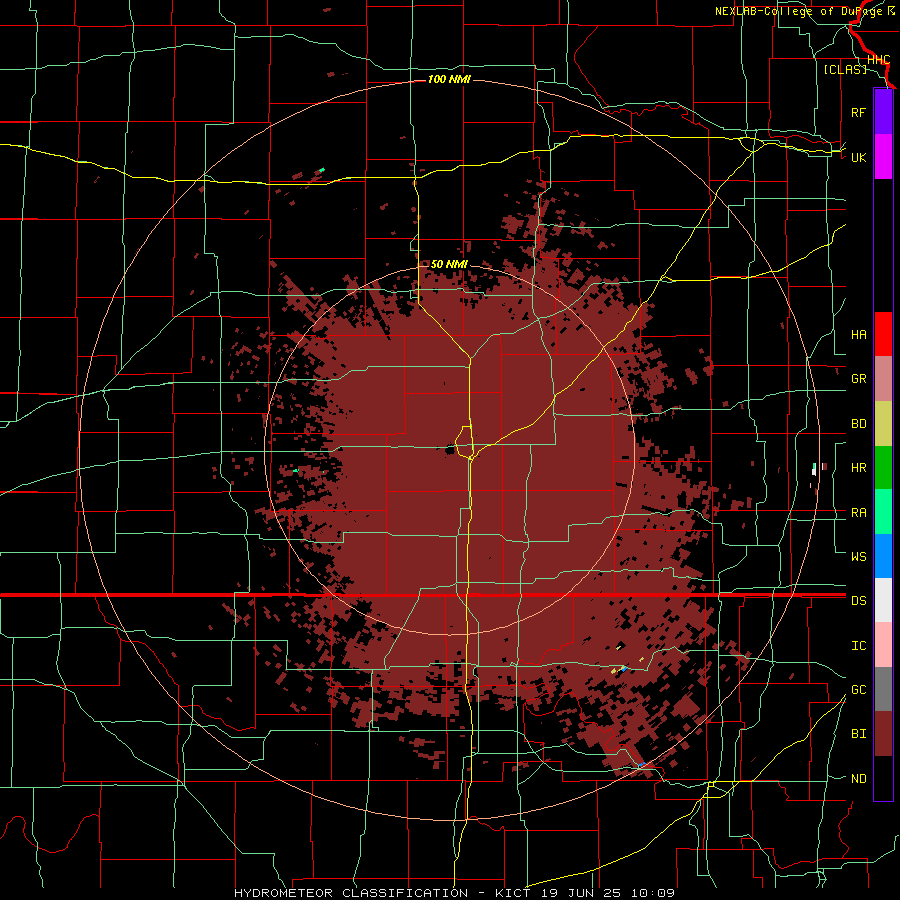Viewport: 900px width, 900px height.
Task: Click the HYDROMETEOR CLASSIFICATION title text
Action: coord(351,893)
